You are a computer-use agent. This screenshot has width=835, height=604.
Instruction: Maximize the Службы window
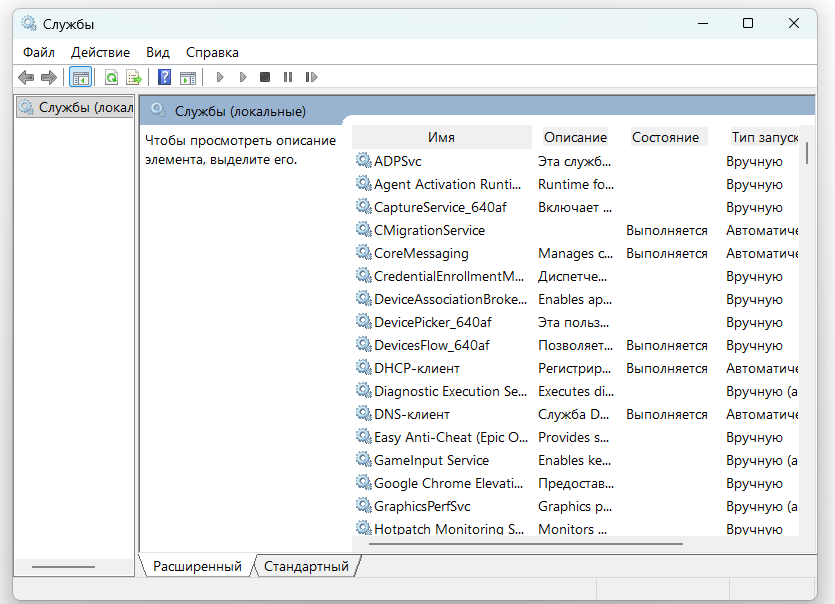[748, 23]
